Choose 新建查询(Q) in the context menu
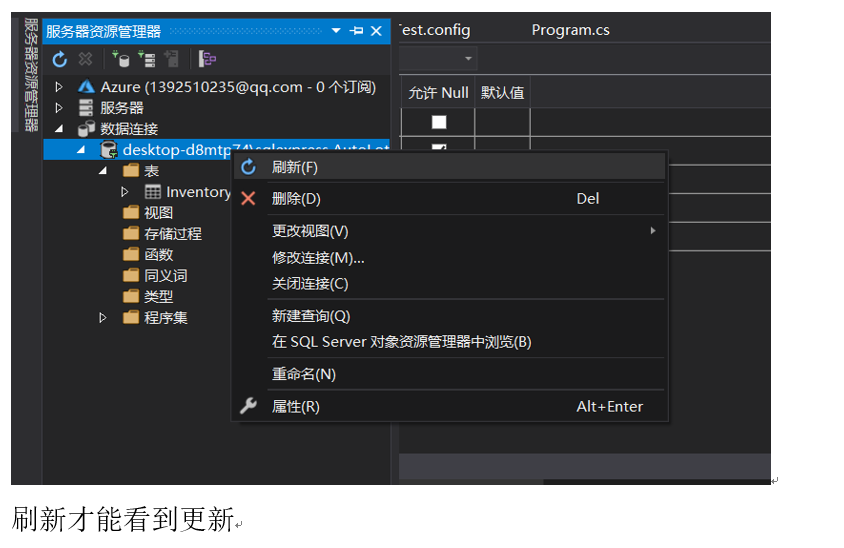 click(x=450, y=315)
